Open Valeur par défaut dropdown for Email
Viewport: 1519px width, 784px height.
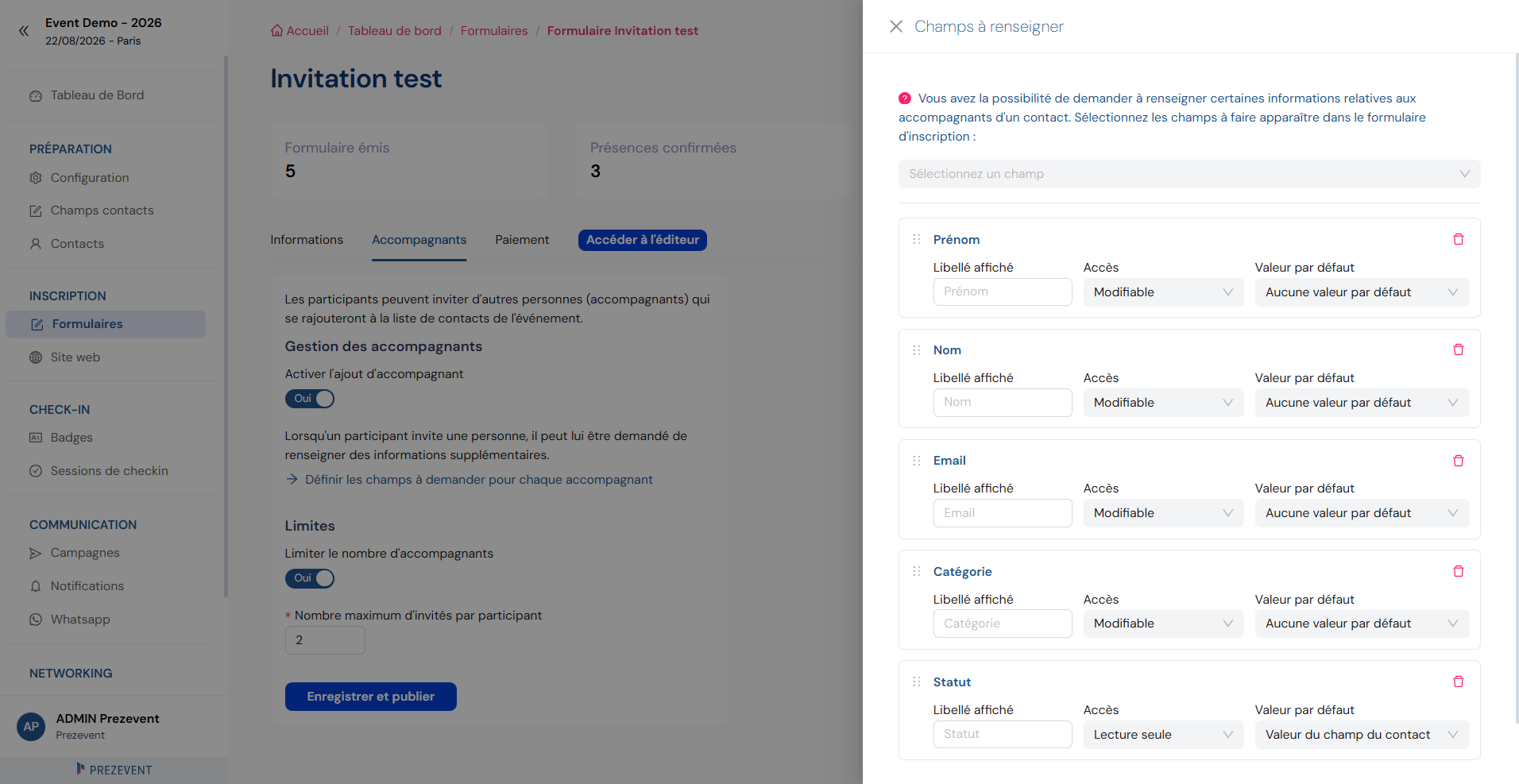[1362, 513]
